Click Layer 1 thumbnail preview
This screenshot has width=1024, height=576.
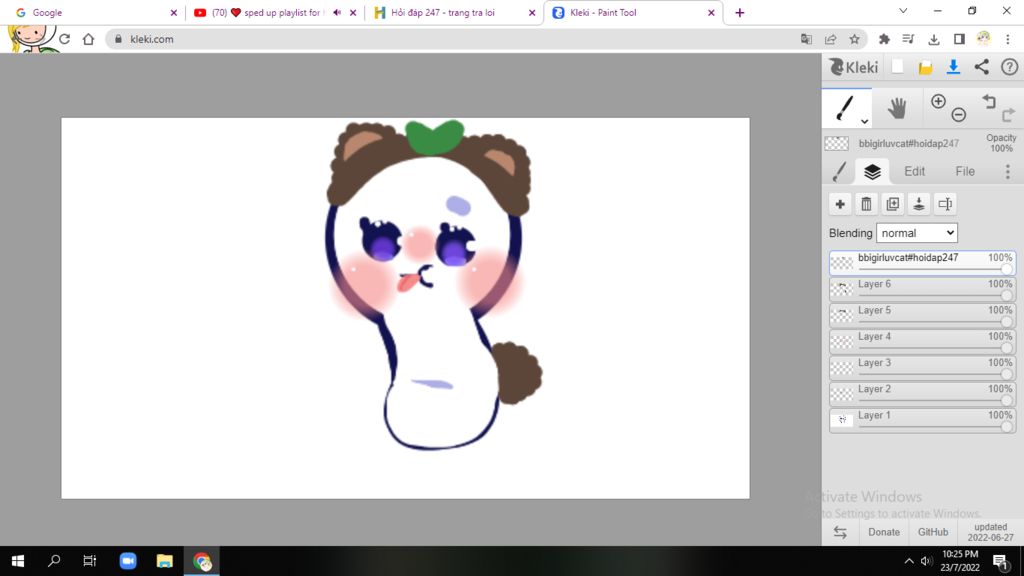(842, 419)
